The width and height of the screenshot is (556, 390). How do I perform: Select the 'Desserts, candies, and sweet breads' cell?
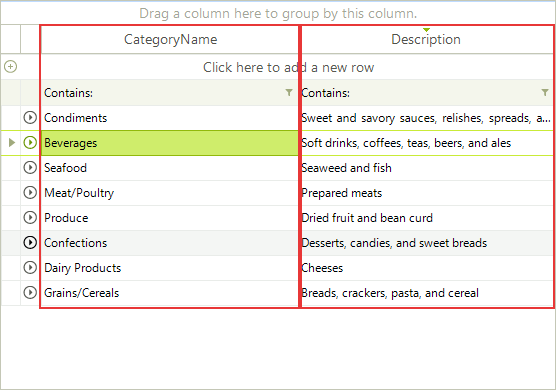click(427, 243)
